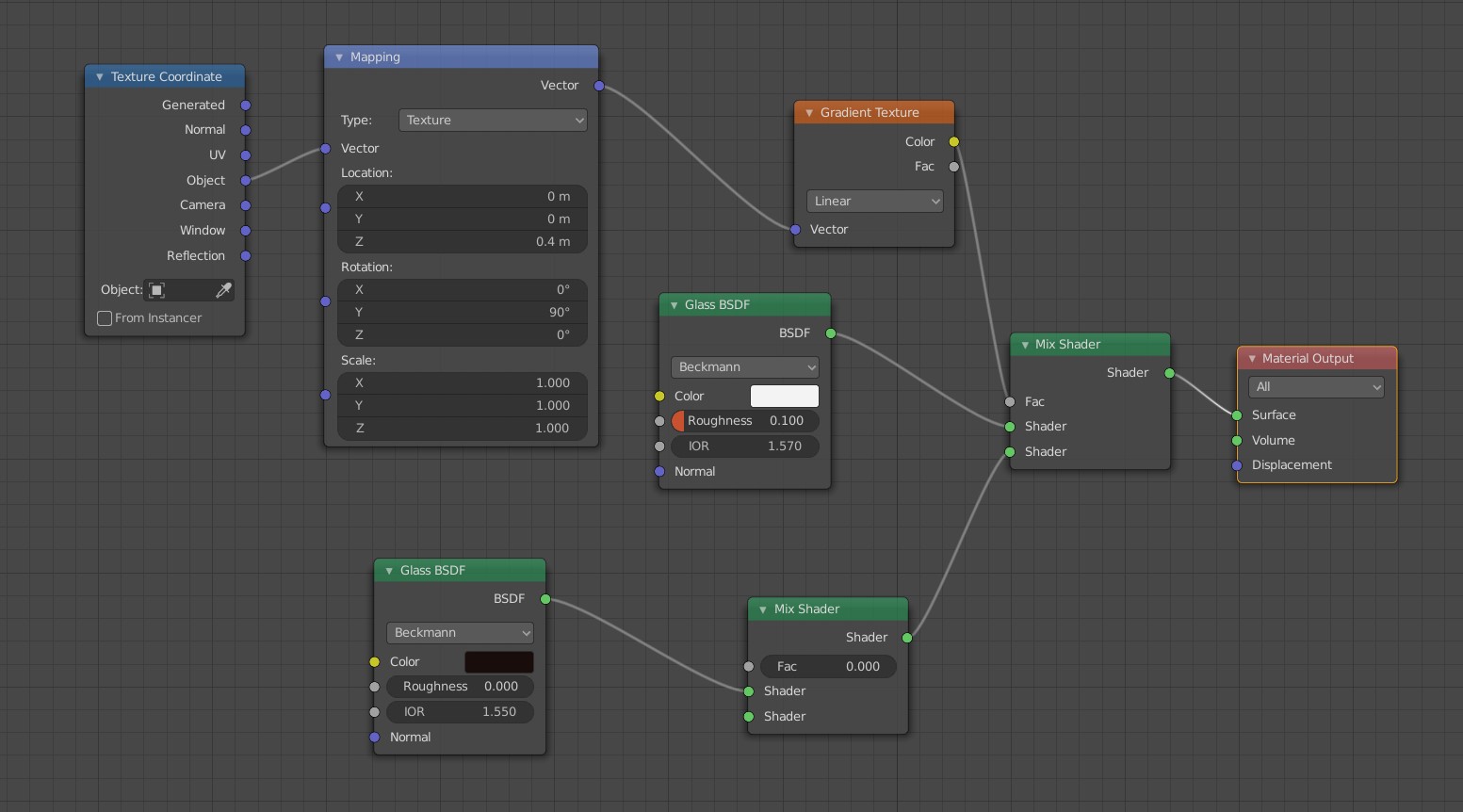Screen dimensions: 1463x812
Task: Click the Roughness 0.100 slider
Action: (744, 421)
